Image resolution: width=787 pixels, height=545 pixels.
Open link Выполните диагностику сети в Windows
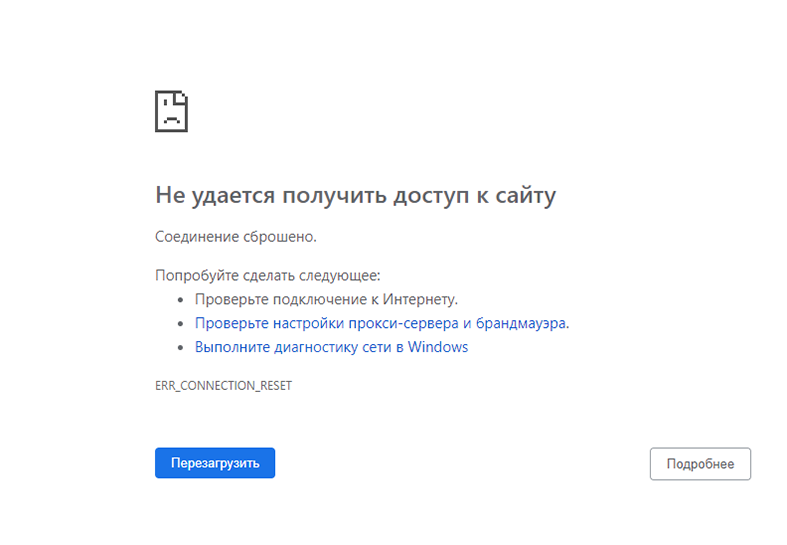(331, 347)
